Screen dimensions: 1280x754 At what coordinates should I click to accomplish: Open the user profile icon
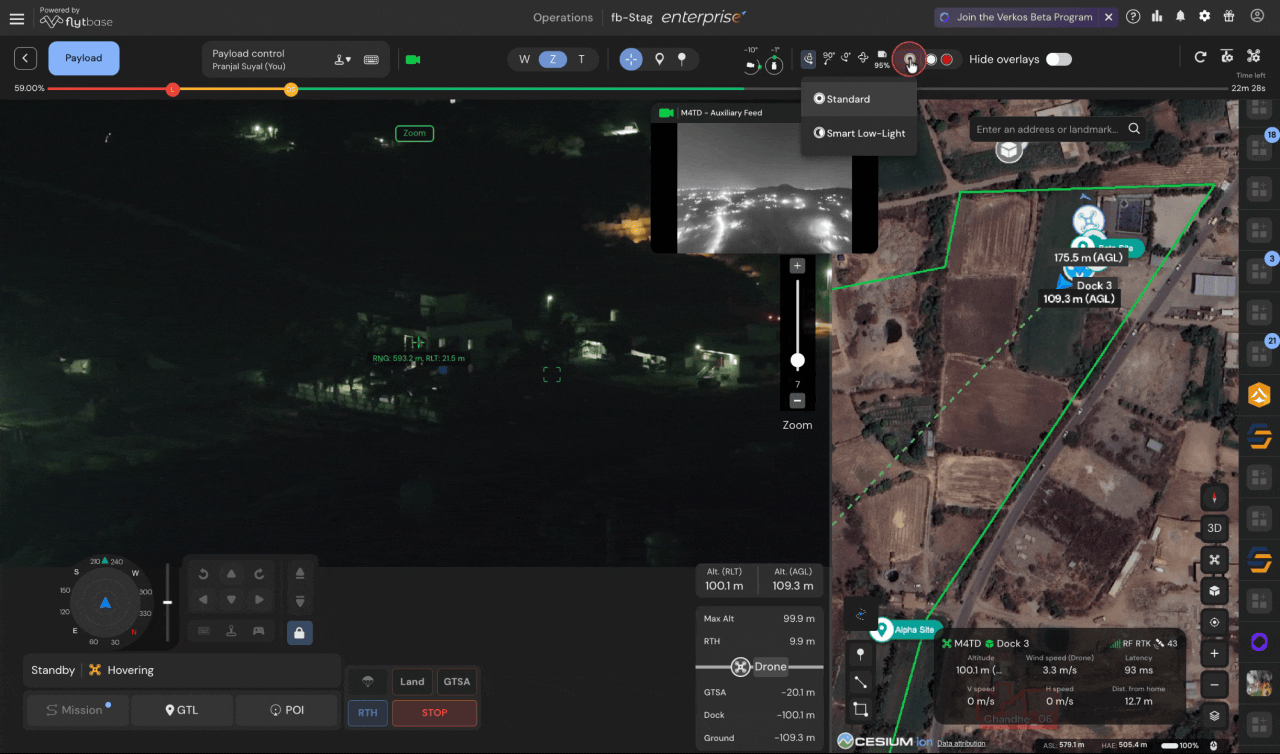1258,17
